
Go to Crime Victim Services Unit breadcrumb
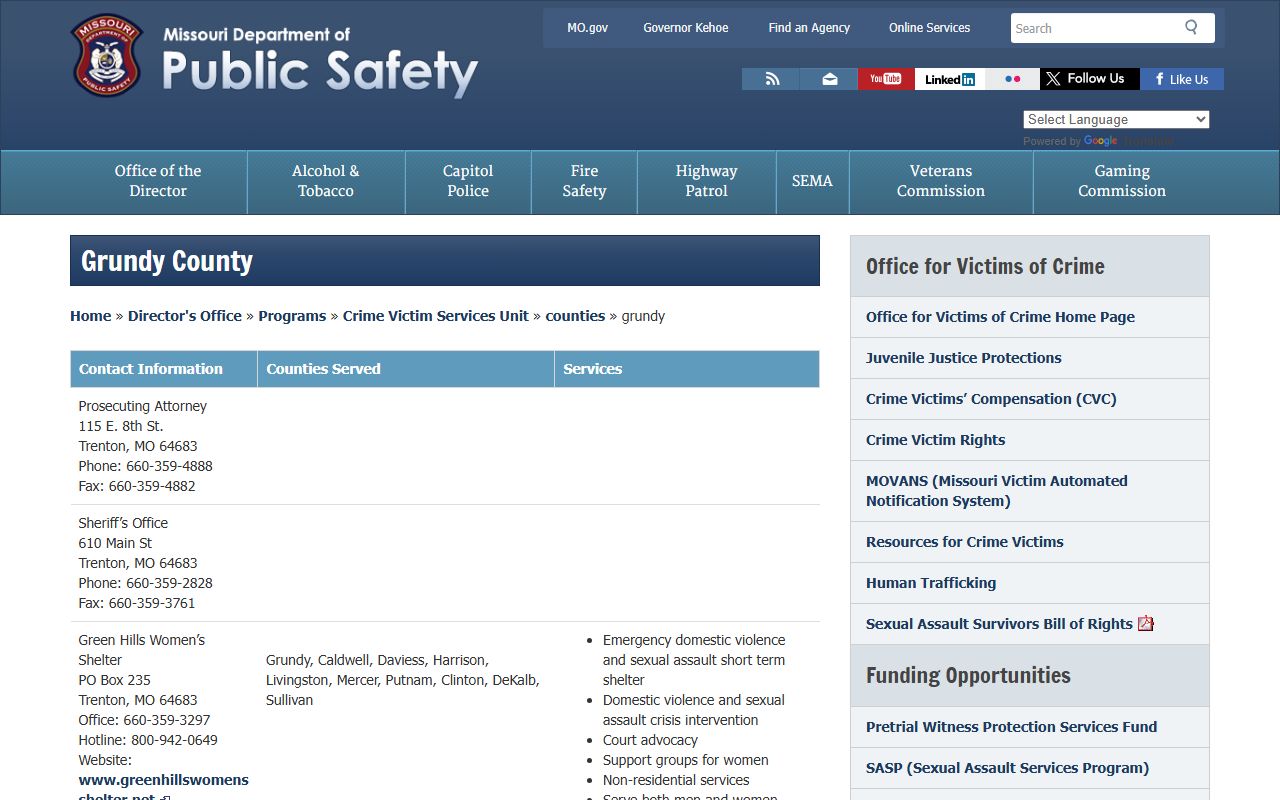[x=436, y=316]
